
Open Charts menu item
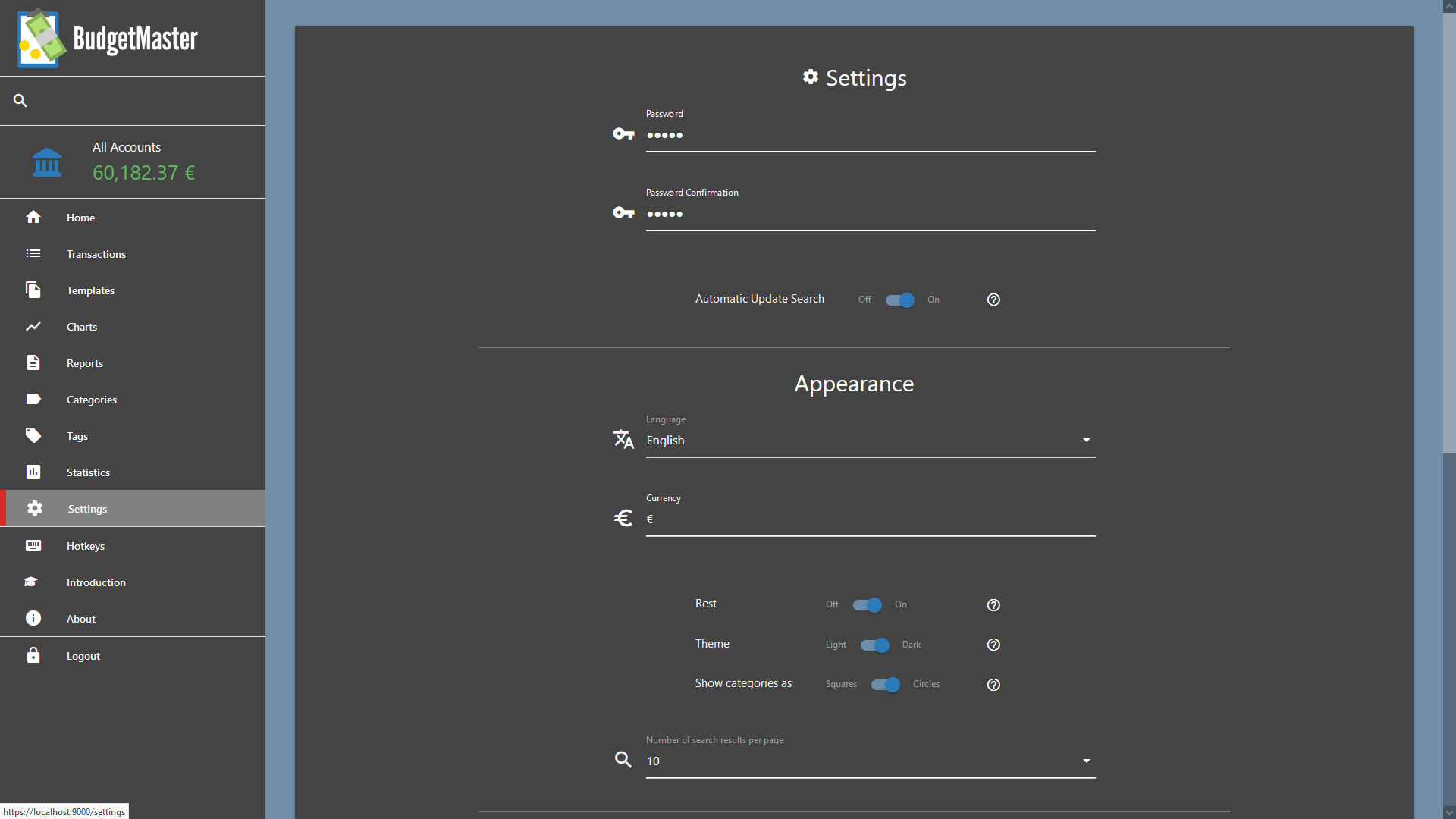point(133,327)
